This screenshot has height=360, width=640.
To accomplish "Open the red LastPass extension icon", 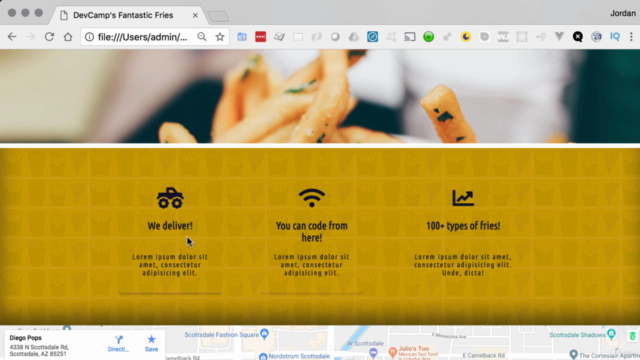I will [x=260, y=37].
